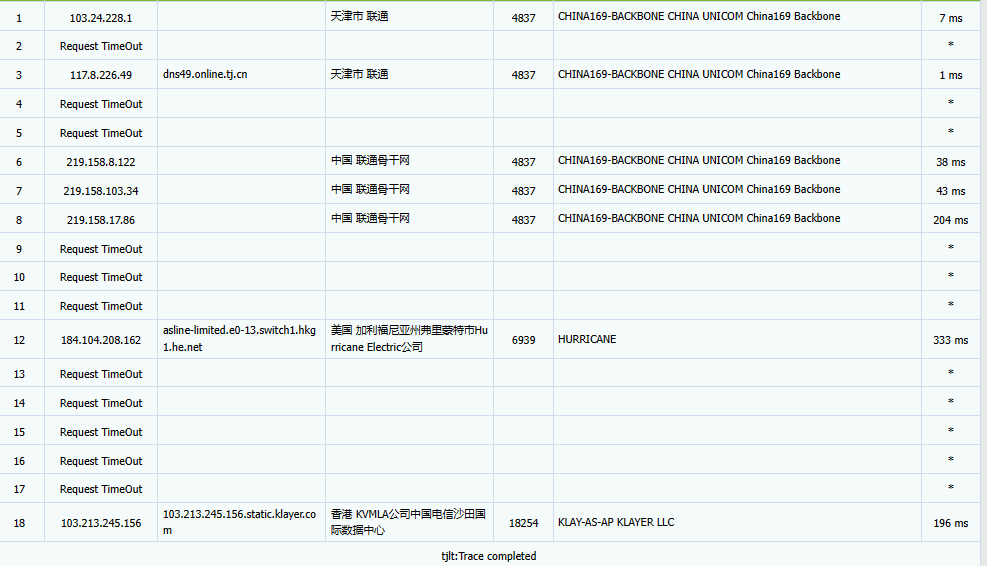The width and height of the screenshot is (987, 566).
Task: Click asterisk latency in hop 2
Action: (x=950, y=45)
